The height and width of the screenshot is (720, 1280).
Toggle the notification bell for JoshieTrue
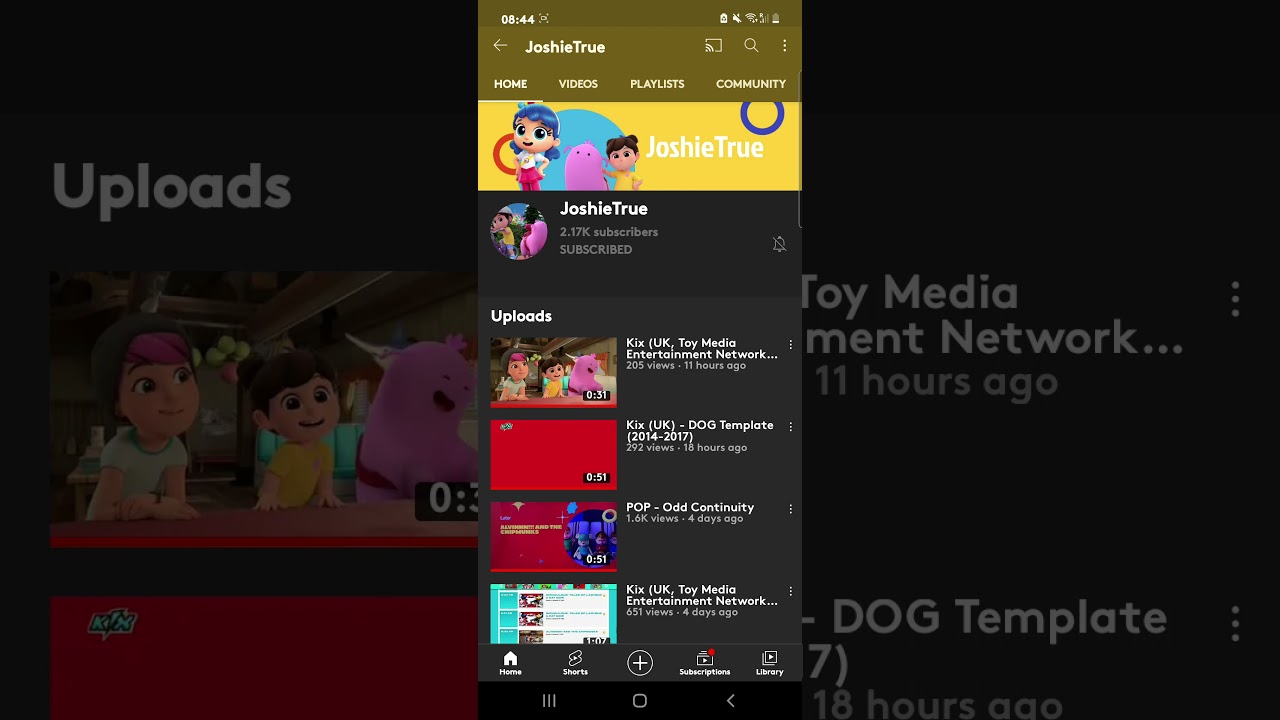click(x=779, y=244)
